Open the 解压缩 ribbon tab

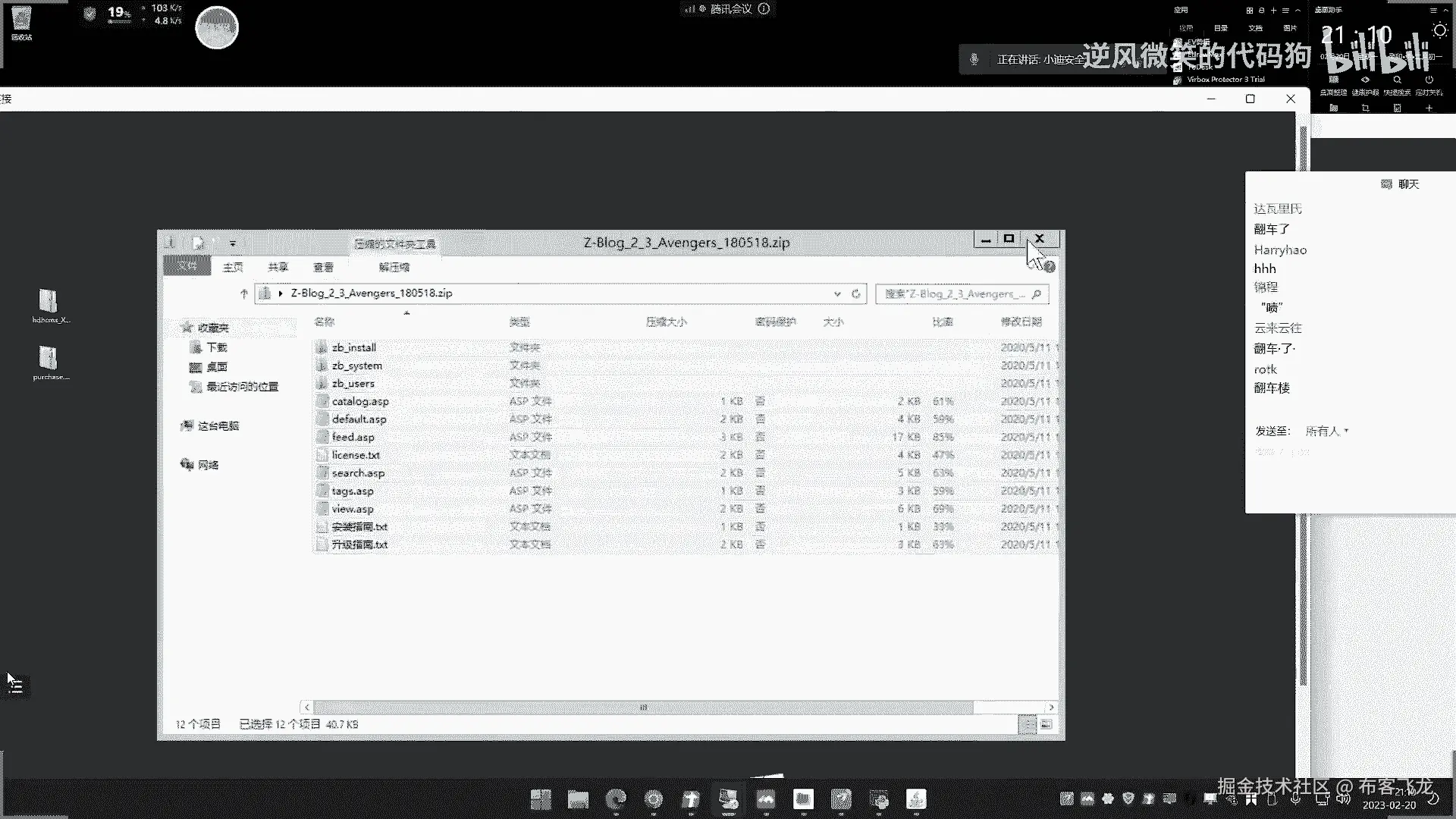pos(394,267)
